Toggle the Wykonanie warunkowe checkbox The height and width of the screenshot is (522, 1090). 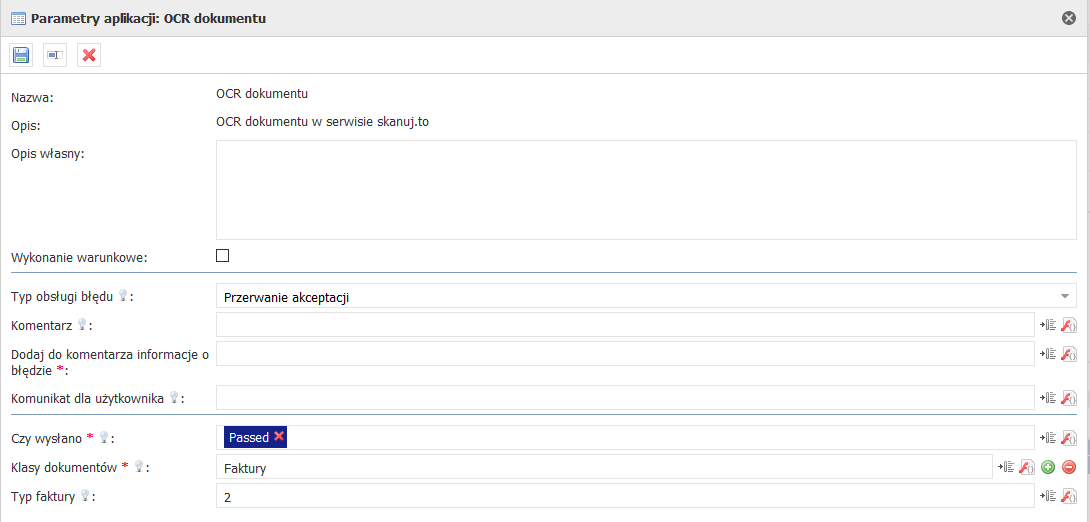tap(223, 256)
